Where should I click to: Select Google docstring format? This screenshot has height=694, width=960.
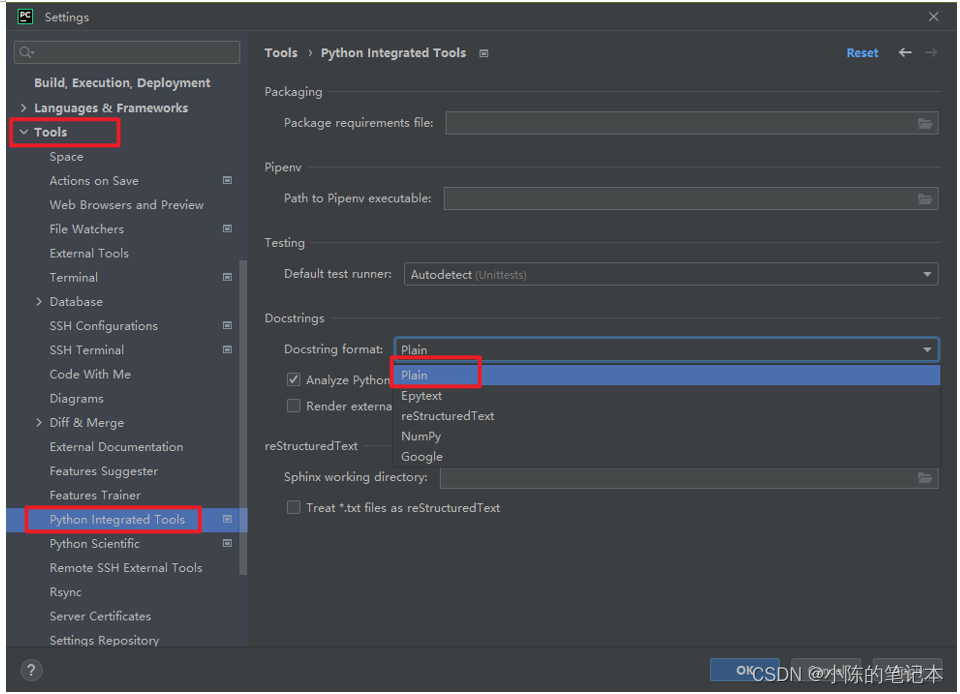[666, 457]
